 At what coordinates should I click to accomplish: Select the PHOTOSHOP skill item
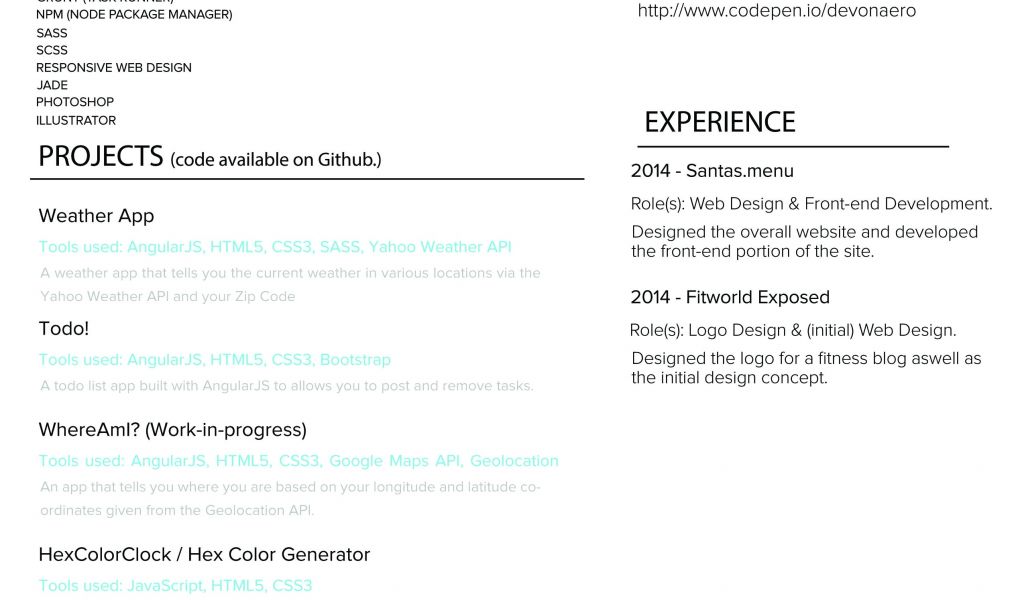tap(75, 103)
